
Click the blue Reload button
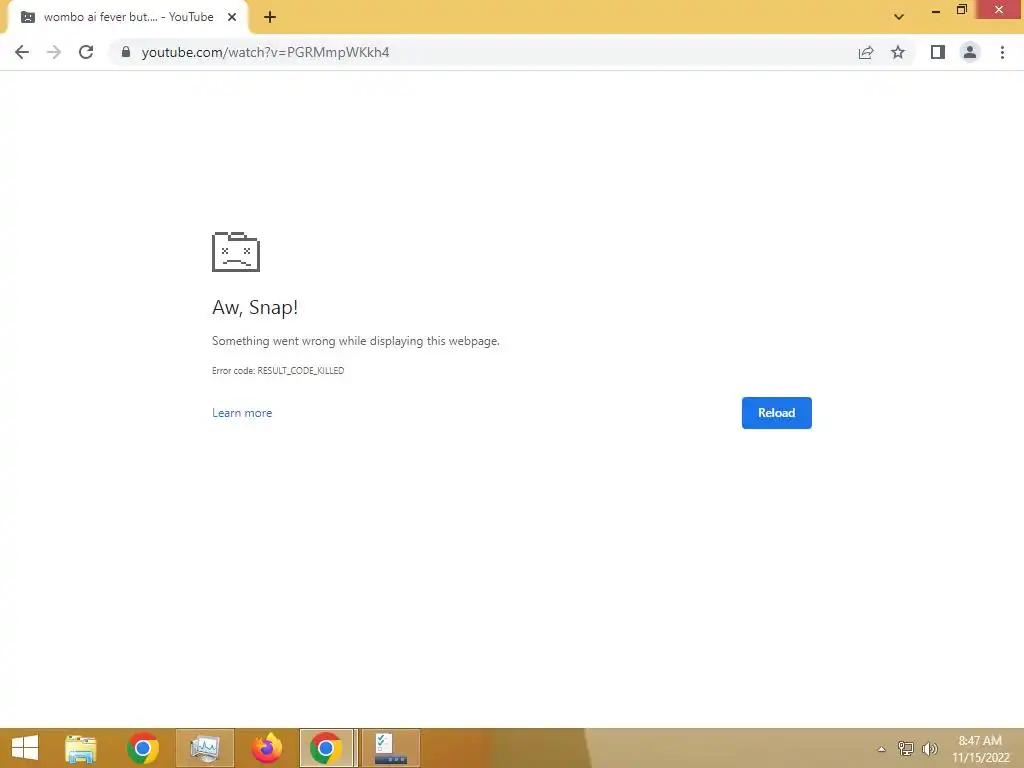pyautogui.click(x=776, y=413)
